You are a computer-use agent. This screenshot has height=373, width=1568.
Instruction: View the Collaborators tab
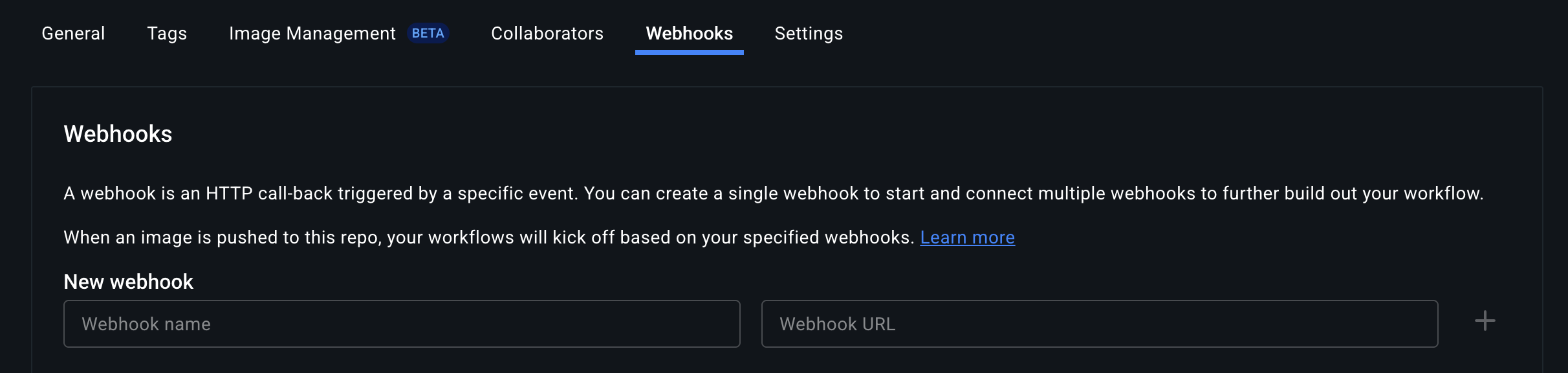[547, 33]
